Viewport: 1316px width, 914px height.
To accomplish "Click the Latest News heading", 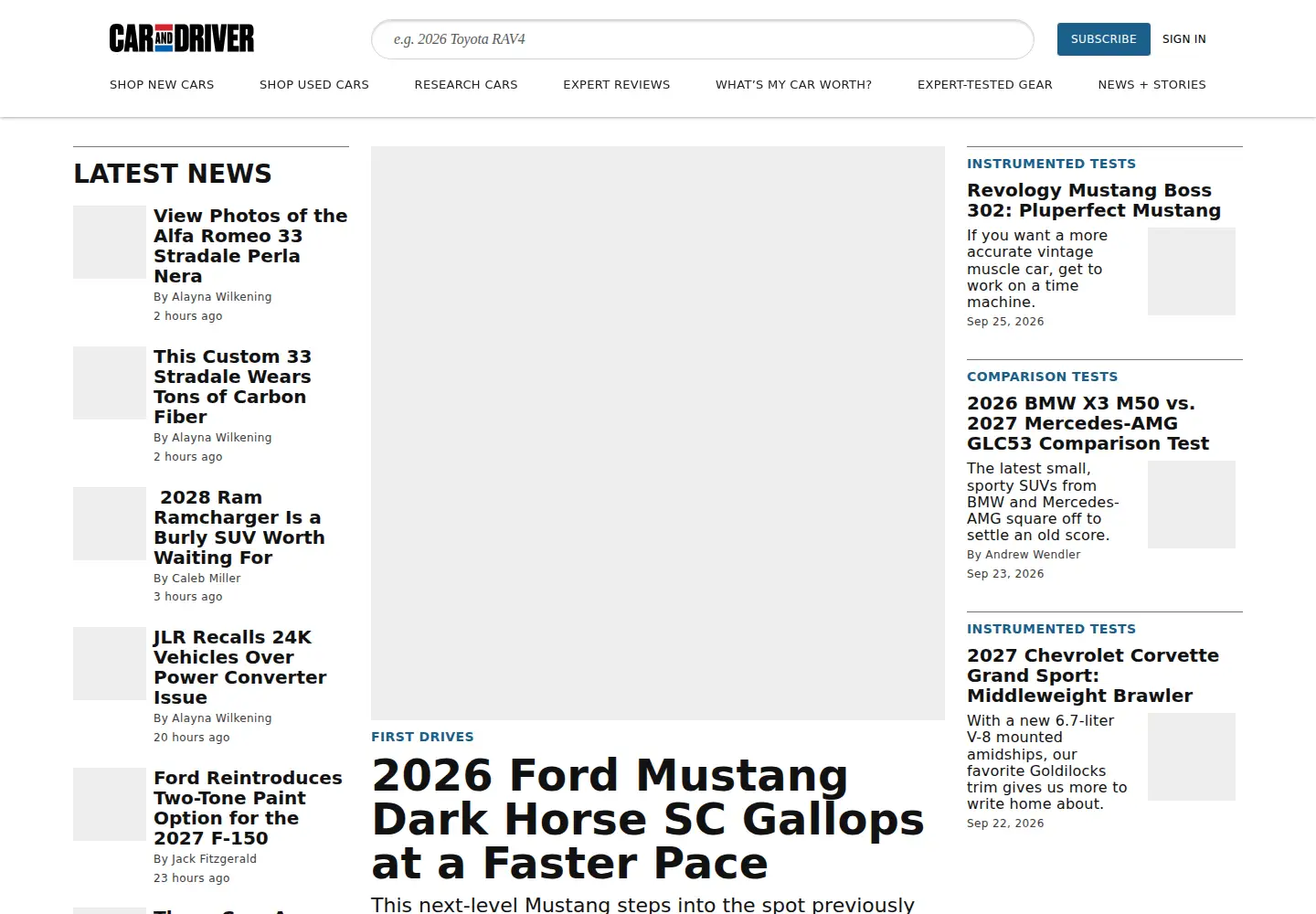I will (173, 174).
